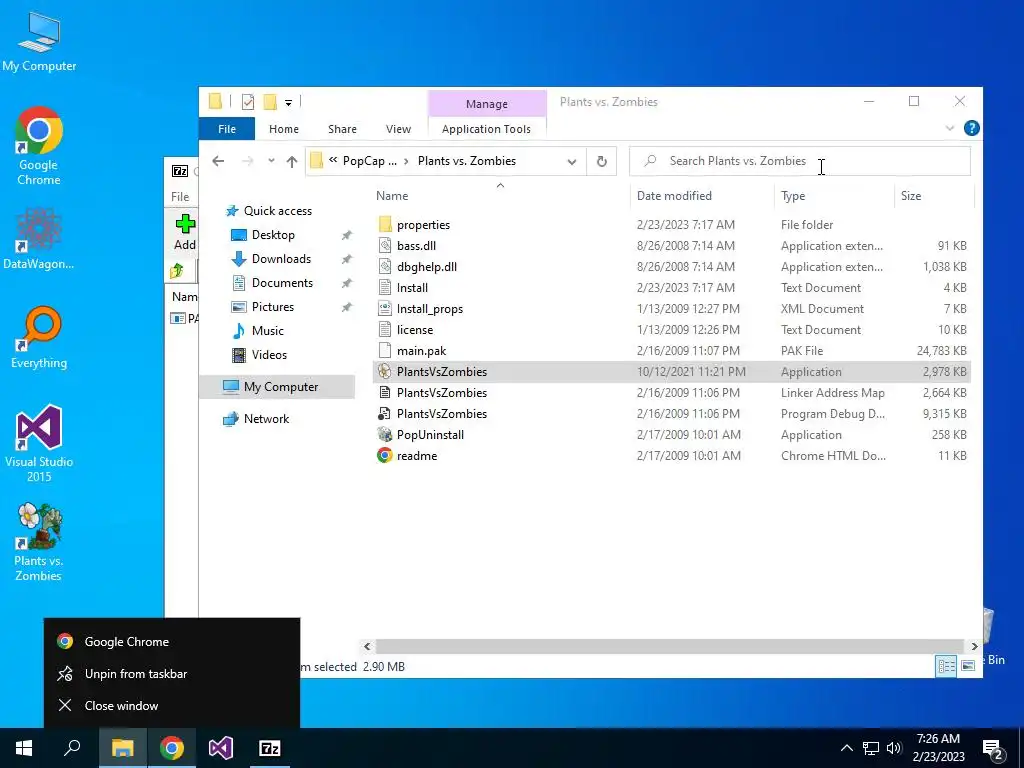Click Chrome icon on the taskbar

pos(172,748)
